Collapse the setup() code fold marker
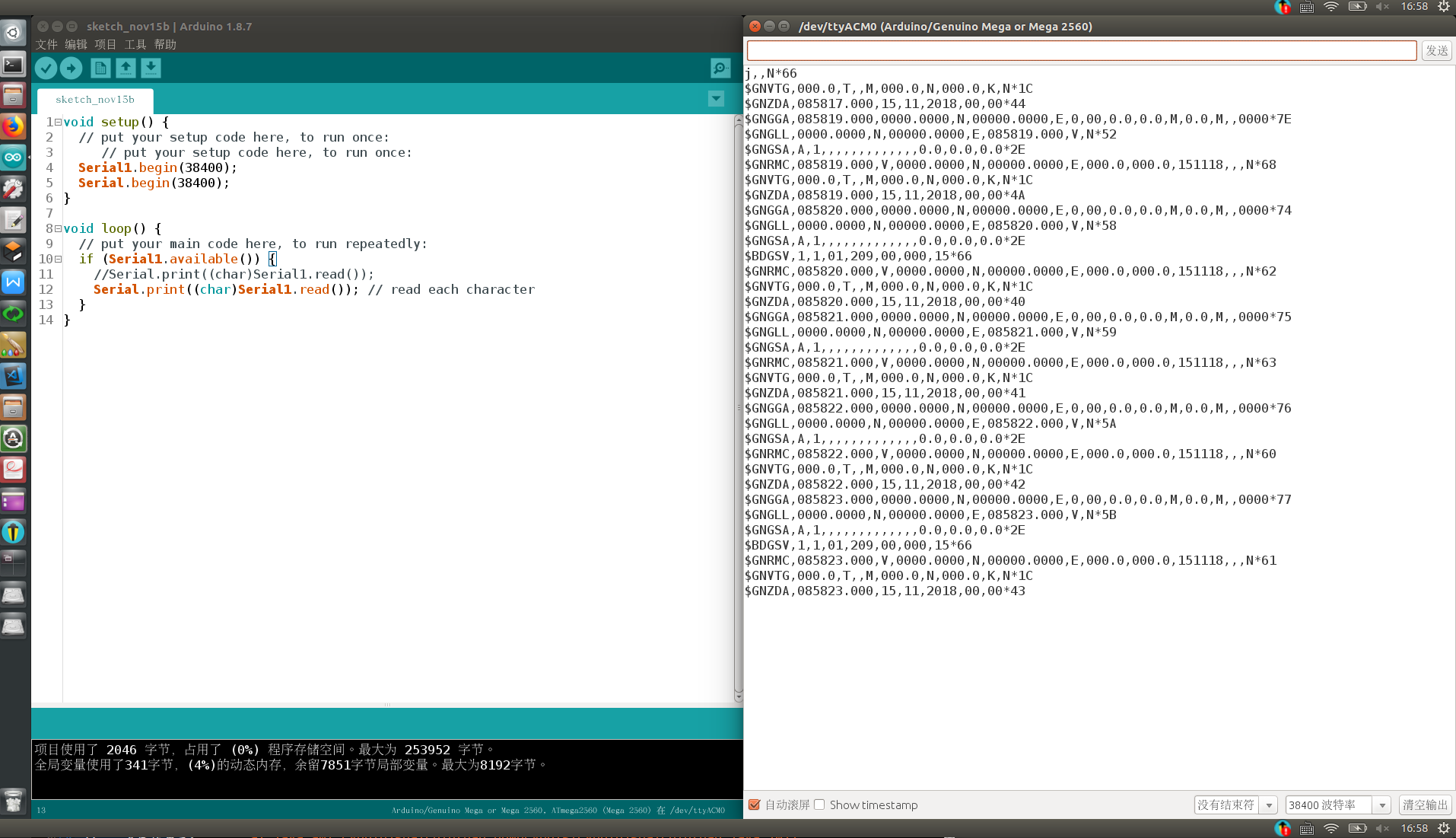Viewport: 1456px width, 838px height. click(58, 122)
